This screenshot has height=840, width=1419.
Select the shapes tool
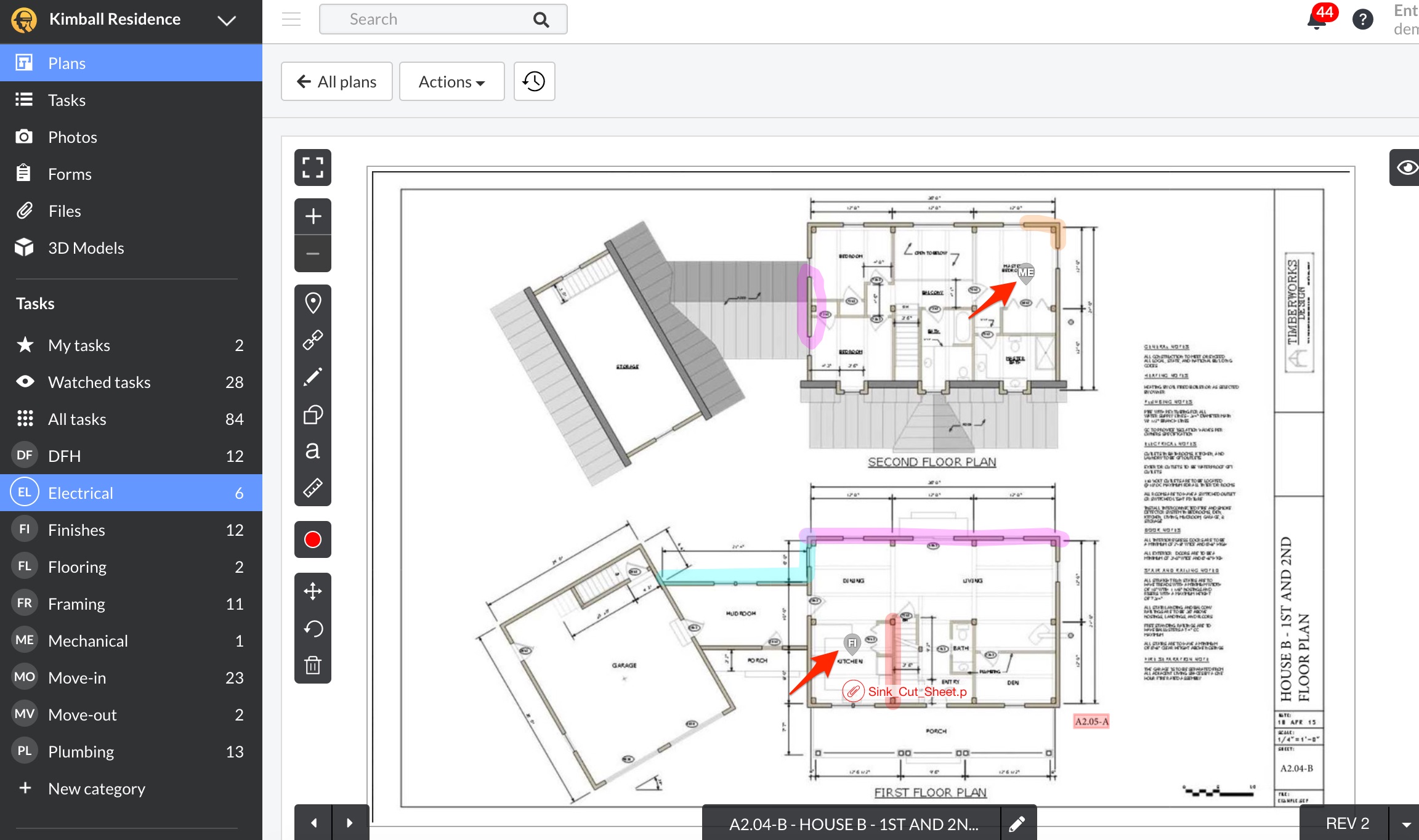point(313,414)
